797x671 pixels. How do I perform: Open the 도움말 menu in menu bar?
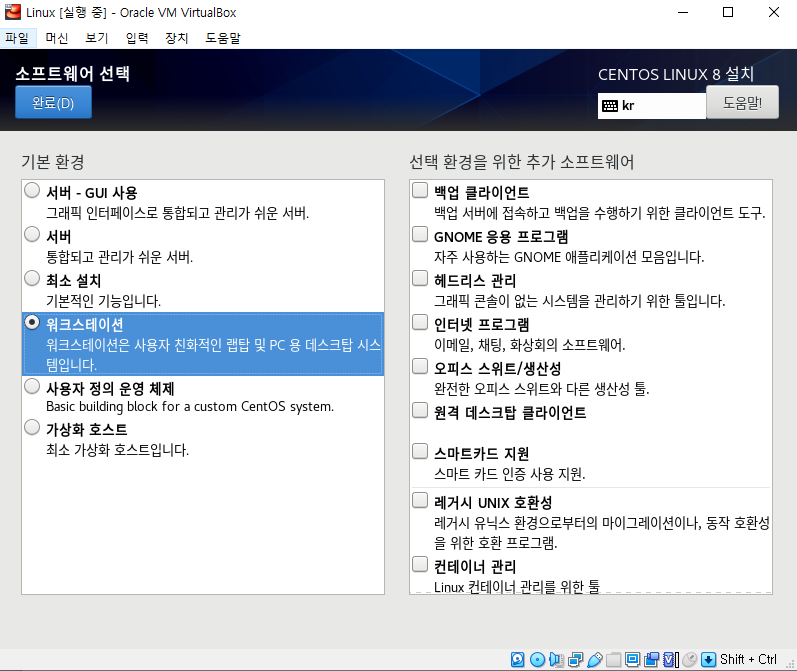pyautogui.click(x=223, y=38)
